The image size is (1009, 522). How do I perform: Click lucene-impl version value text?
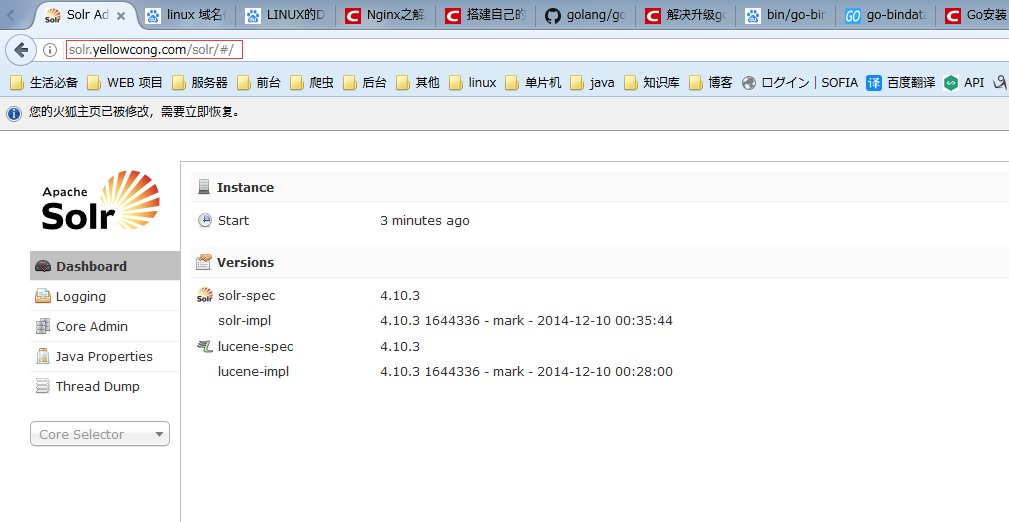pyautogui.click(x=526, y=371)
